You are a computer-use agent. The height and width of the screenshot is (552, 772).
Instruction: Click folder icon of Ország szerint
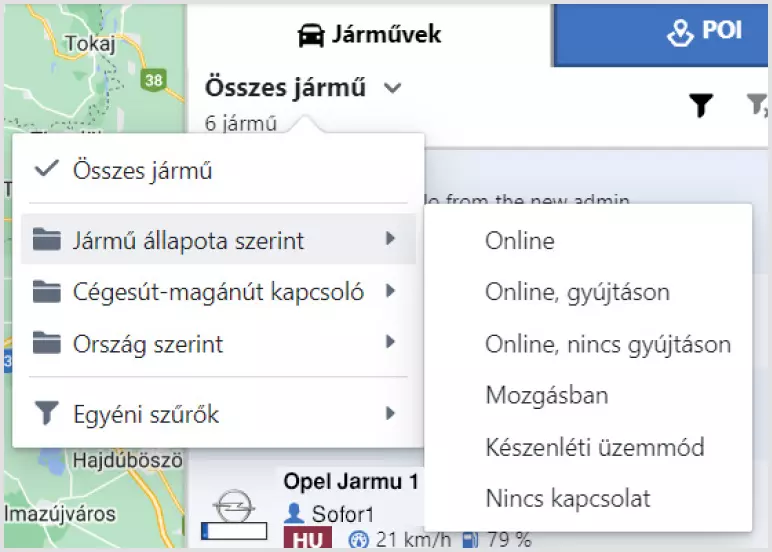(x=47, y=343)
